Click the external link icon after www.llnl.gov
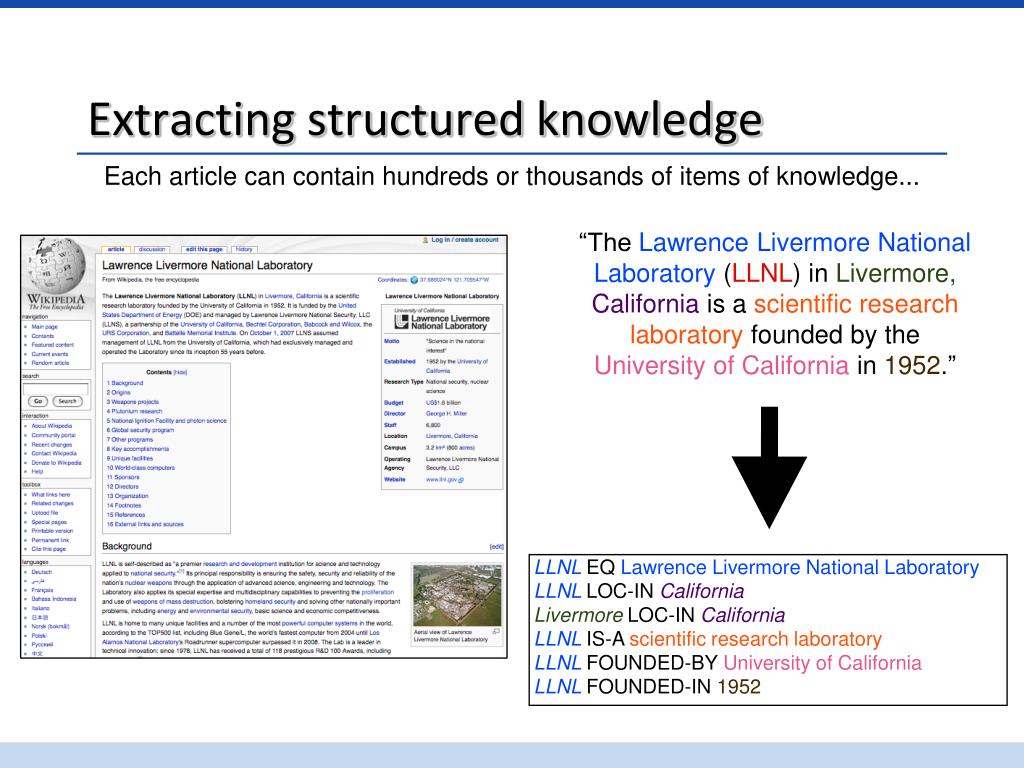The width and height of the screenshot is (1024, 768). coord(461,480)
